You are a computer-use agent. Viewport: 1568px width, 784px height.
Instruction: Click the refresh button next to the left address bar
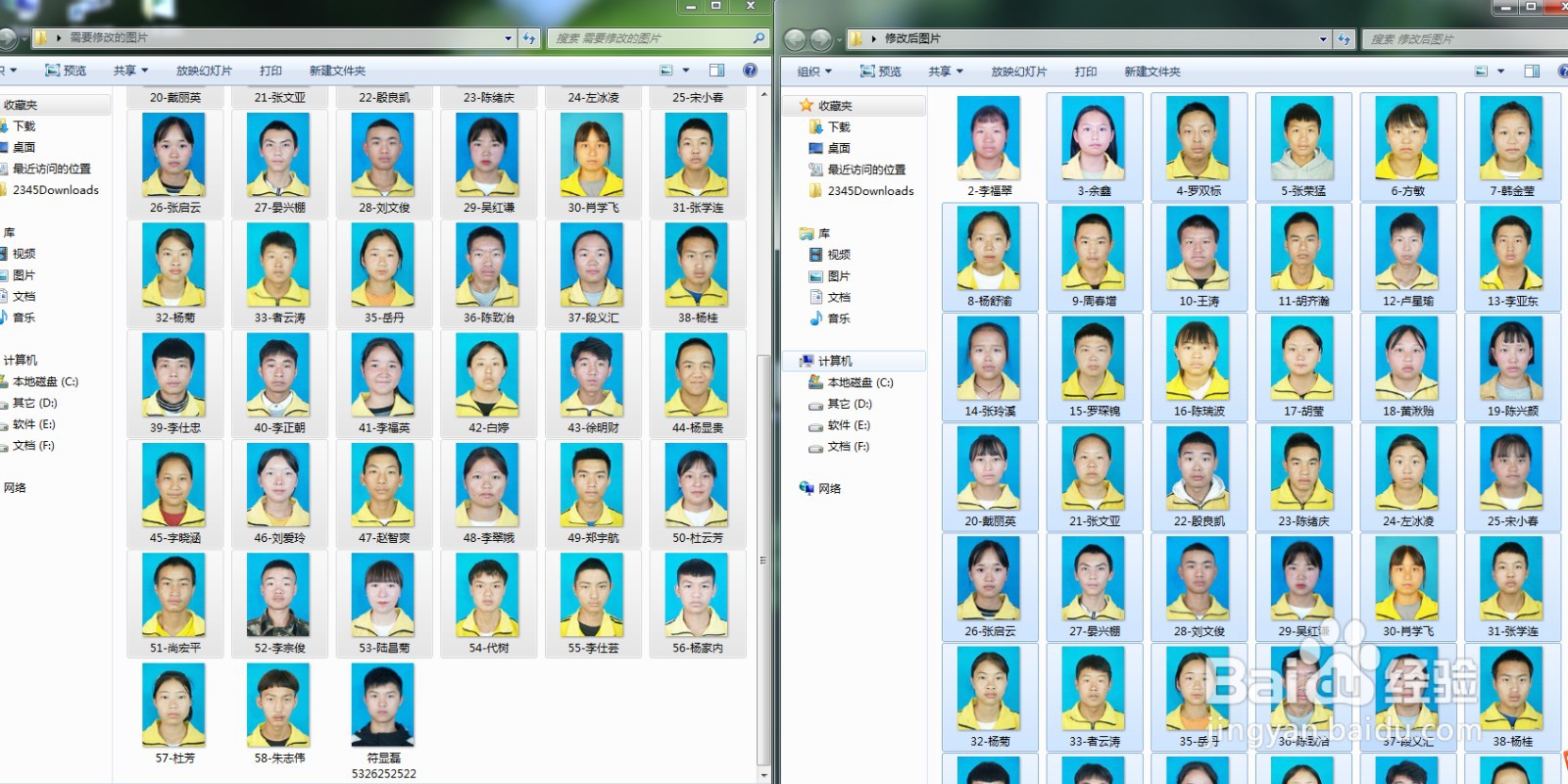click(529, 38)
